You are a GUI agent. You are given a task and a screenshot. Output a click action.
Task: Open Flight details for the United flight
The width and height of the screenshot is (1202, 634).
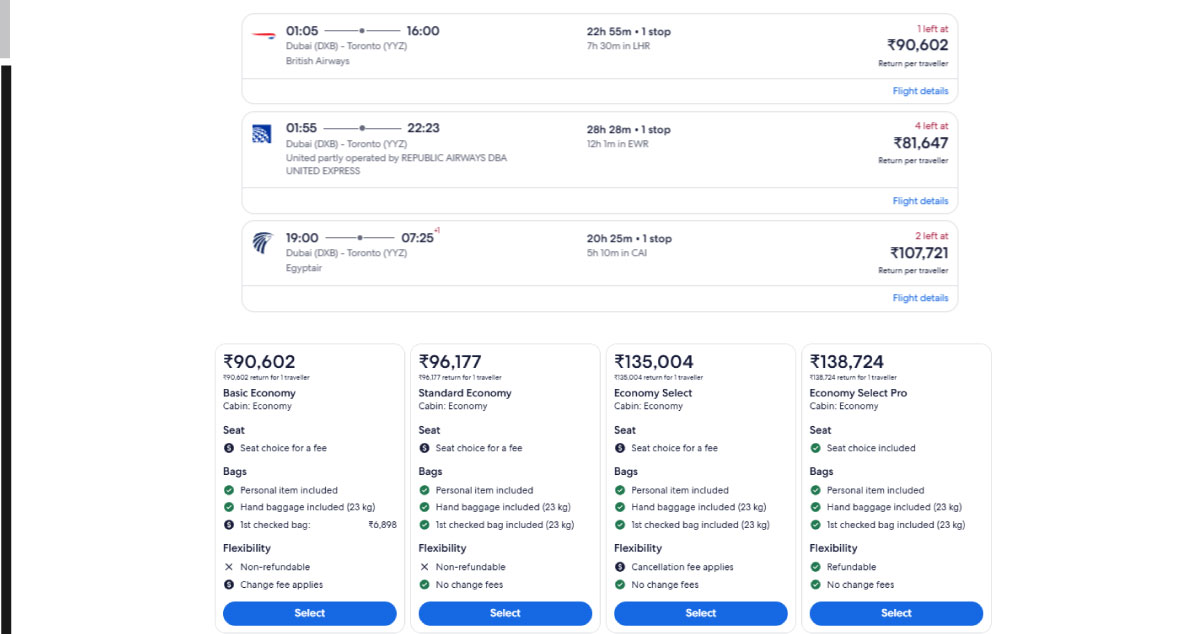pyautogui.click(x=920, y=200)
